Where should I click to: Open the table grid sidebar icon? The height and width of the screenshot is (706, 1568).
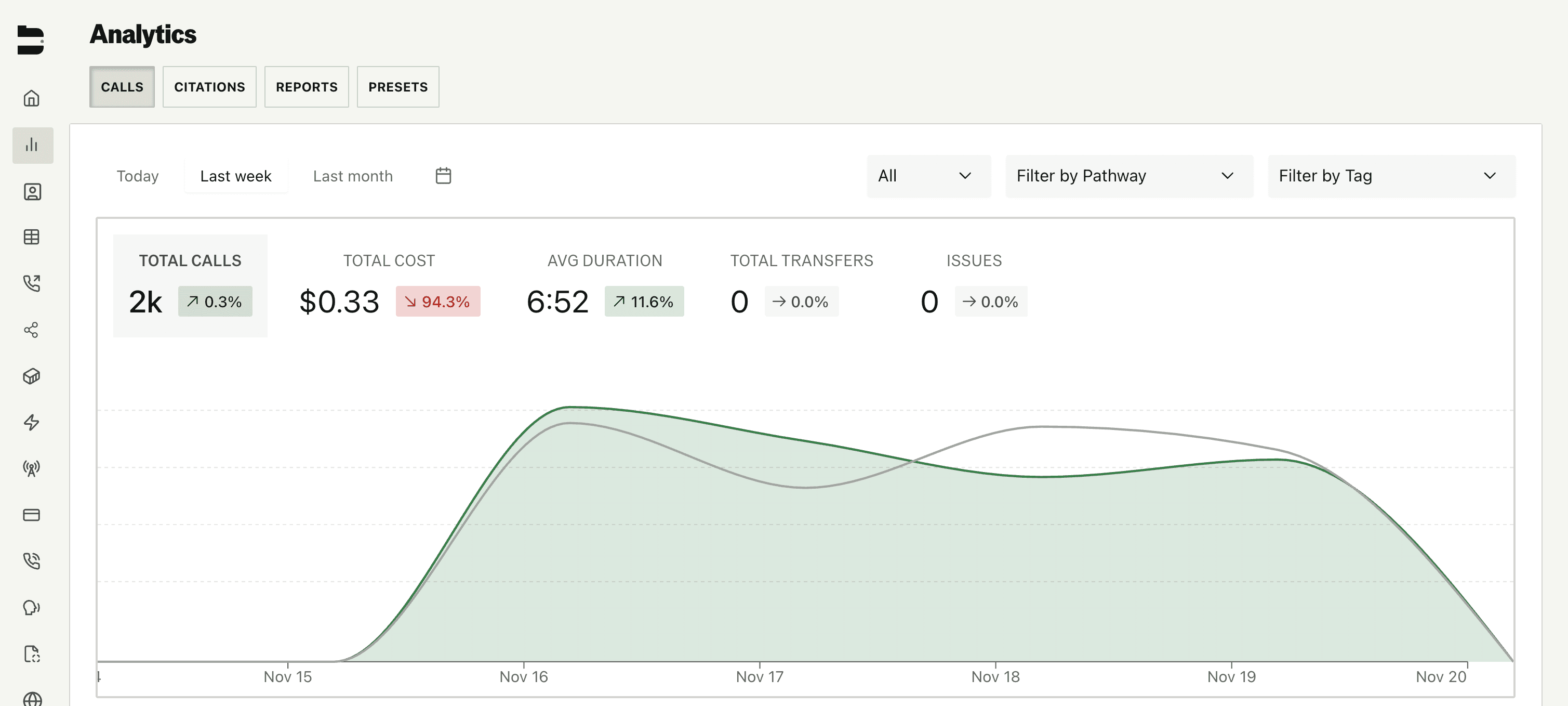(32, 237)
